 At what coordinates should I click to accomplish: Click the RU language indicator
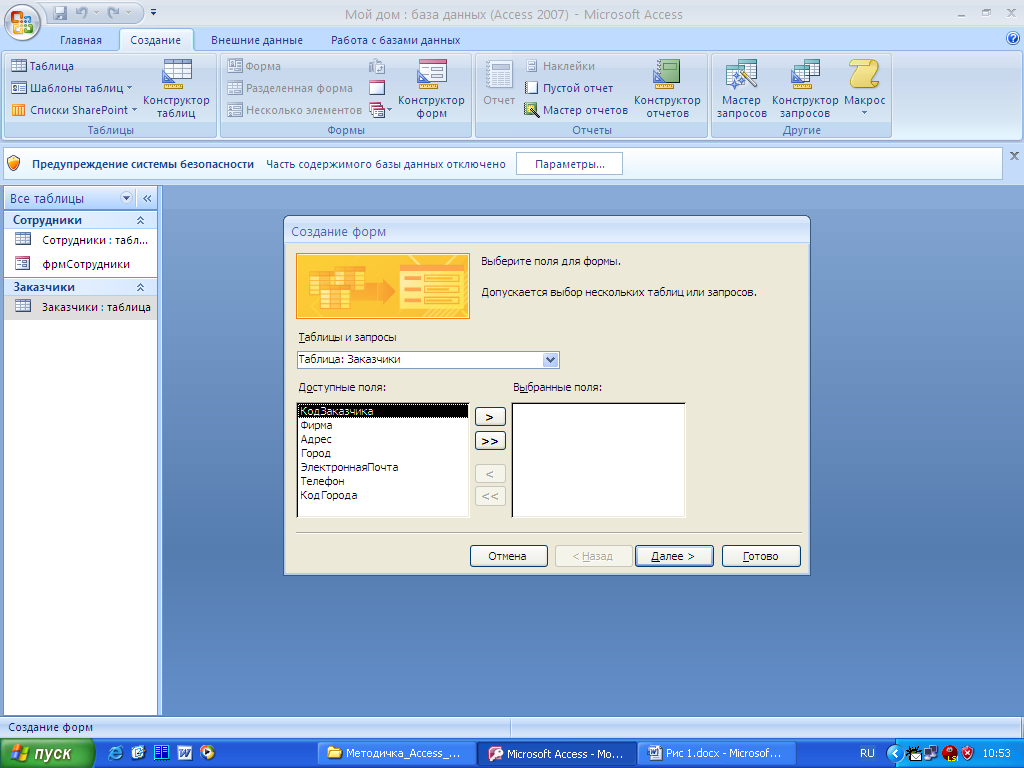[867, 753]
